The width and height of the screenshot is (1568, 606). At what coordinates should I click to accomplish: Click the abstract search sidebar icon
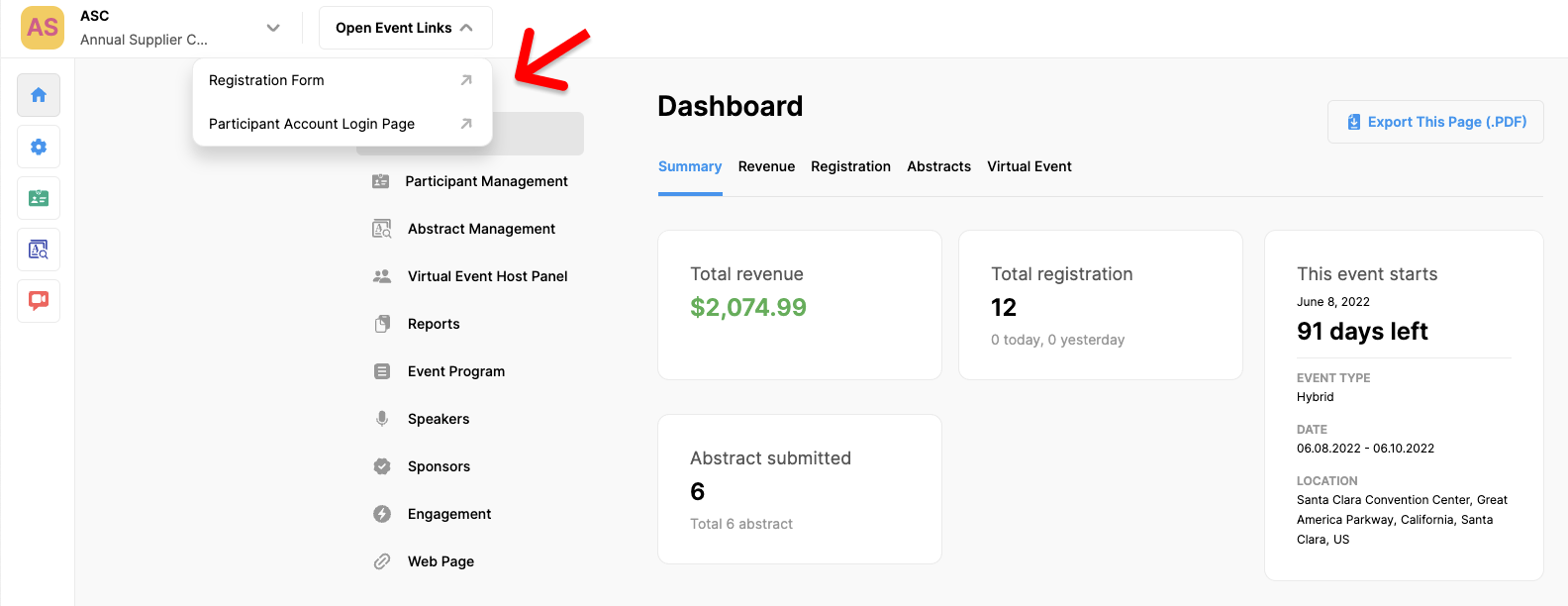click(39, 250)
